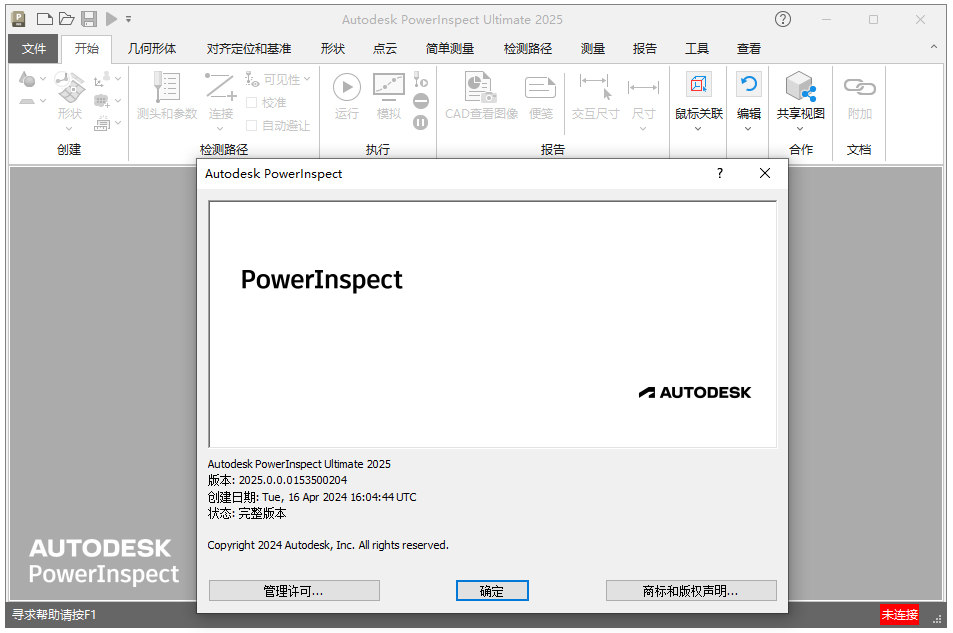The height and width of the screenshot is (633, 953).
Task: Switch to the 测量 ribbon tab
Action: click(x=593, y=49)
